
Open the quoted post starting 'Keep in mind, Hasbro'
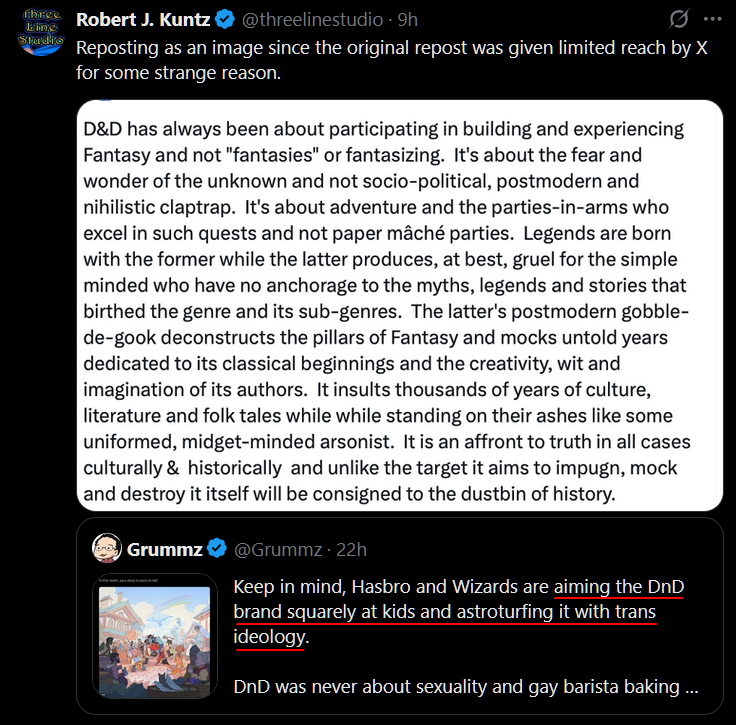point(399,616)
